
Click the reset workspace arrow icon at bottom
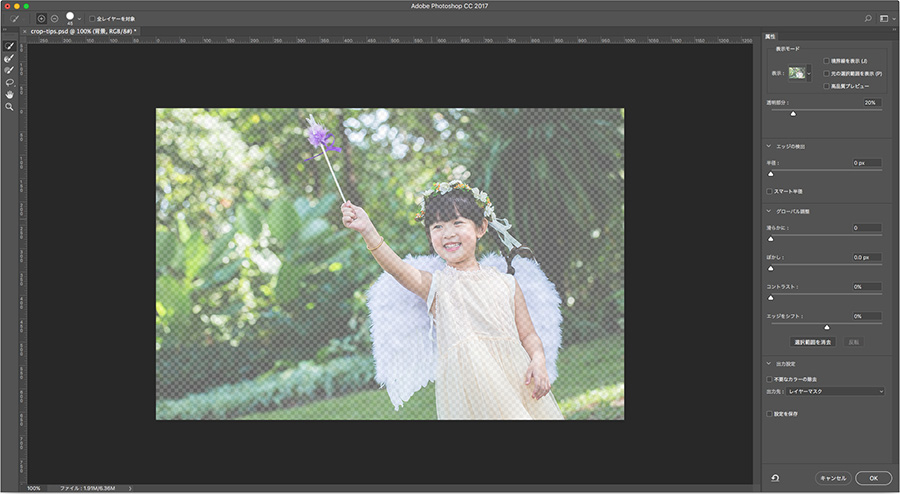click(x=775, y=477)
